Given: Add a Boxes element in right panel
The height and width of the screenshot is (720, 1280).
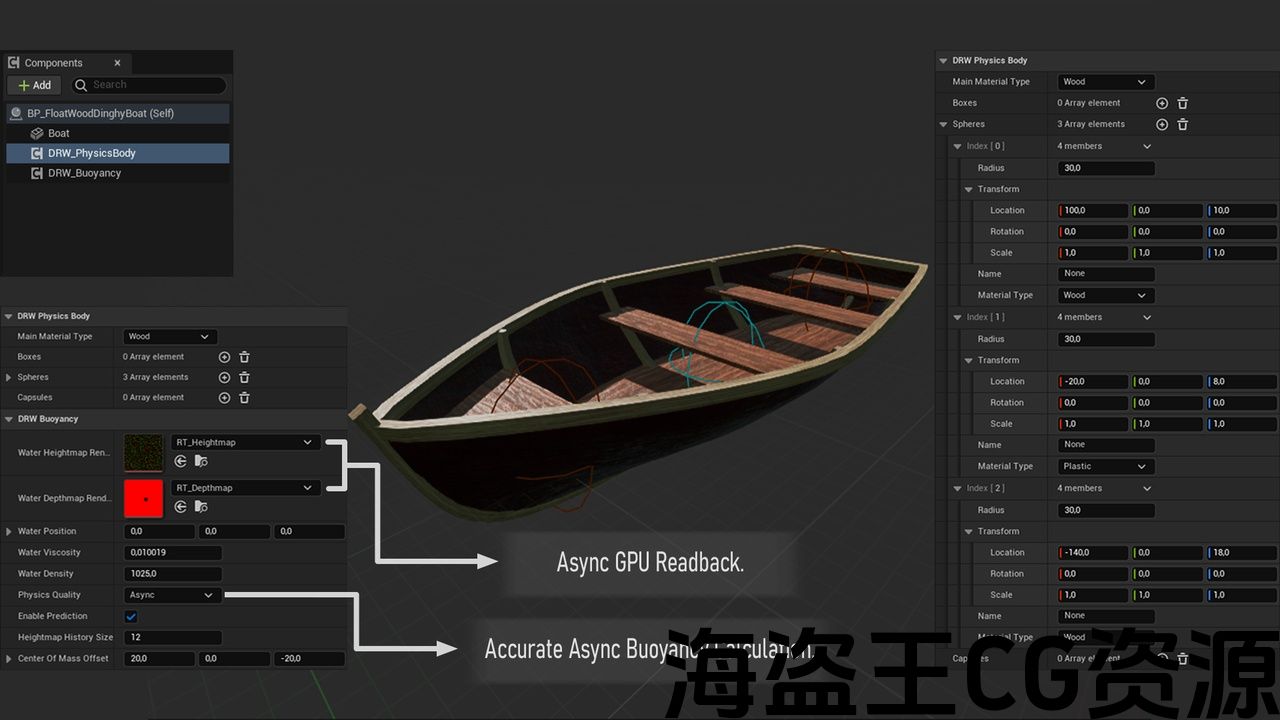Looking at the screenshot, I should pyautogui.click(x=1162, y=103).
